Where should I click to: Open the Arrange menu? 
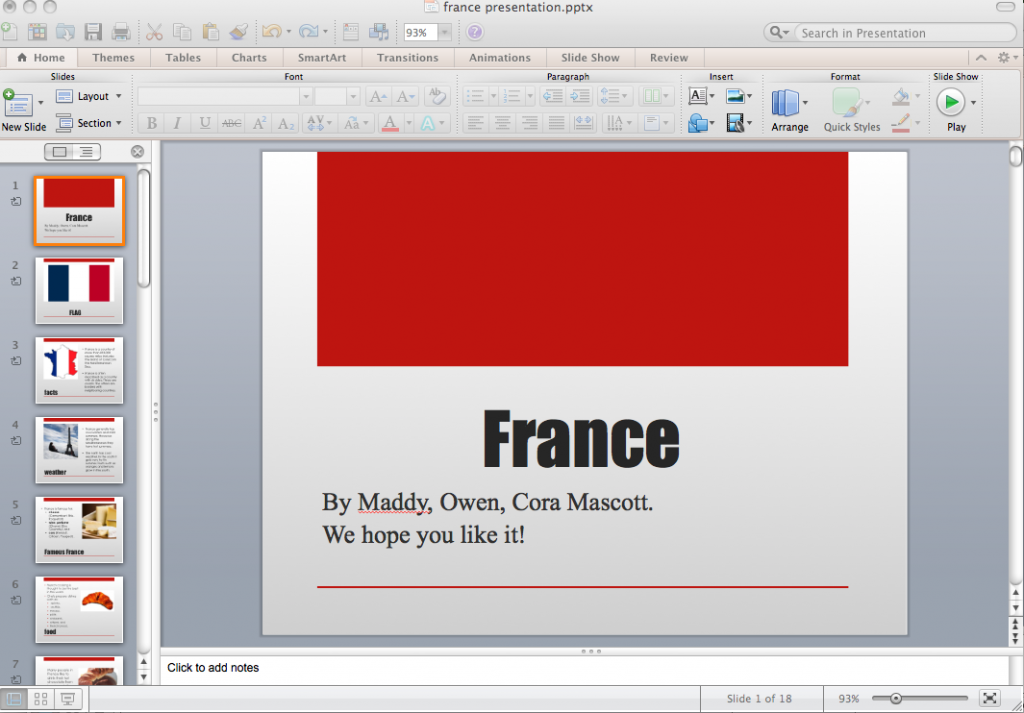tap(790, 110)
